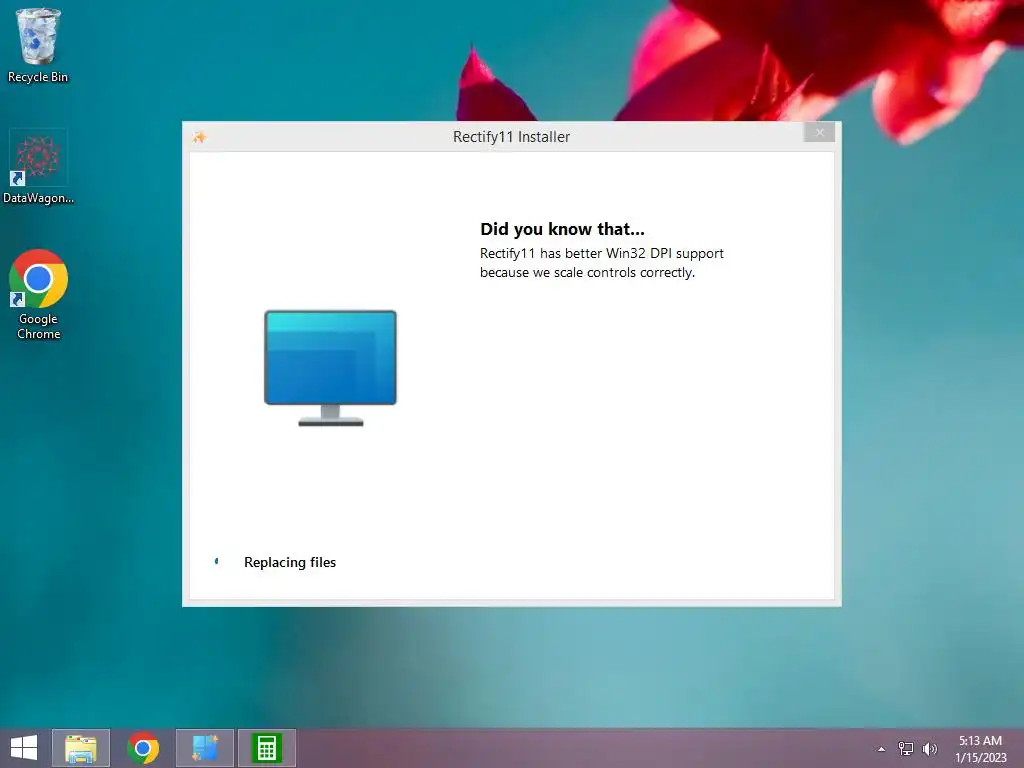Open Chrome from the taskbar

tap(143, 748)
